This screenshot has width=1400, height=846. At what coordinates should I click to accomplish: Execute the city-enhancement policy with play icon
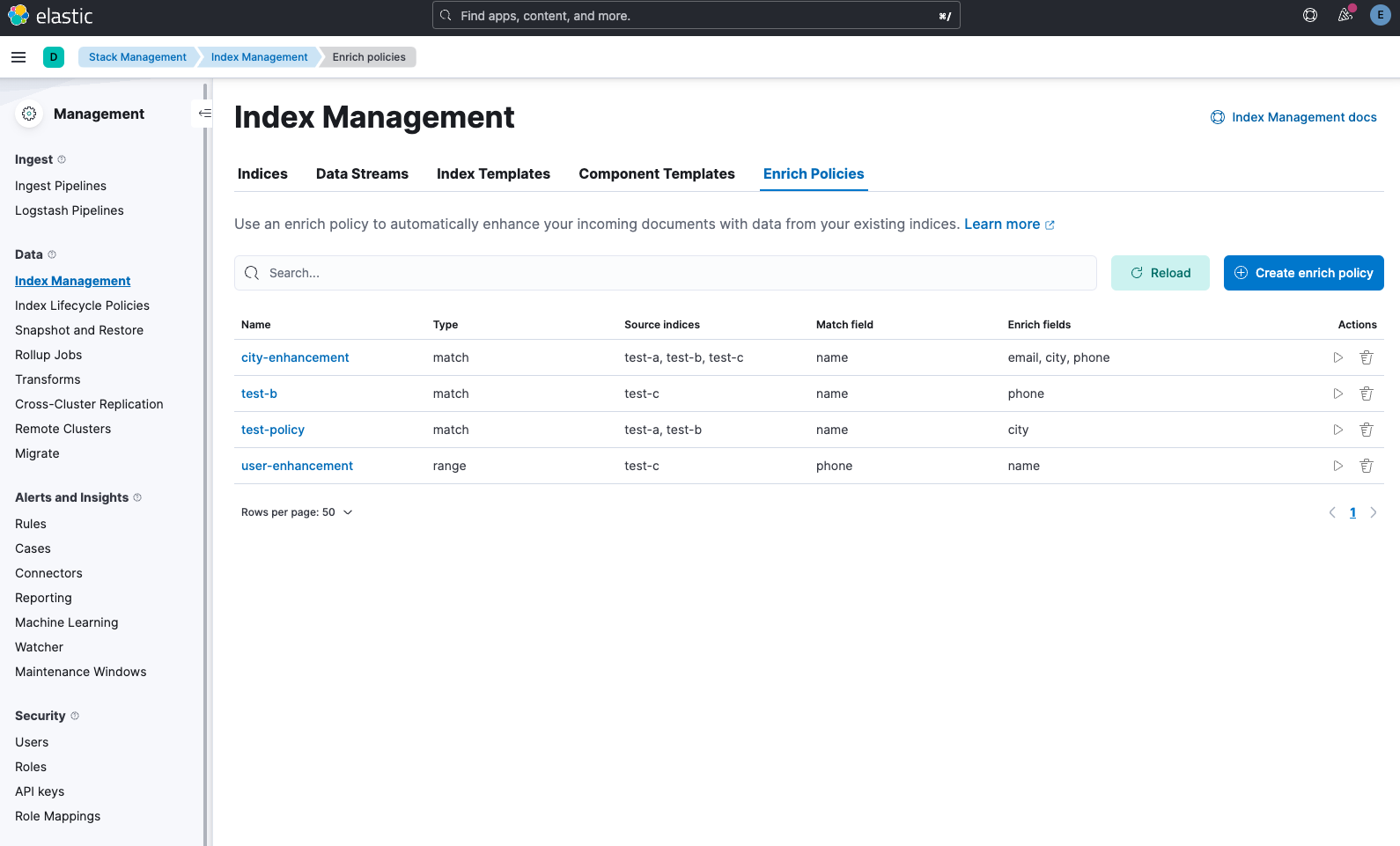pos(1337,357)
